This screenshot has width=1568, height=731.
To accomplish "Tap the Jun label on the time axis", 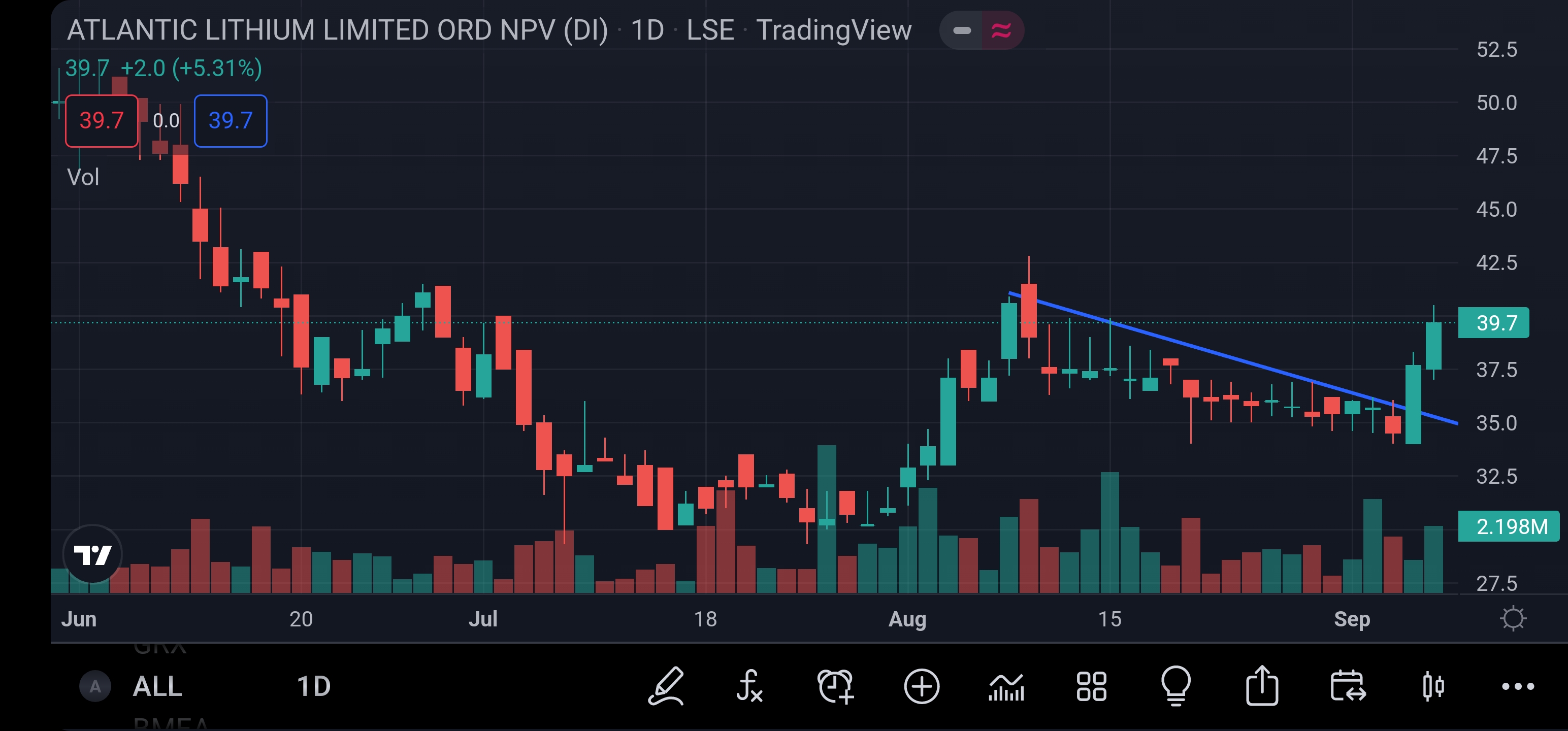I will pyautogui.click(x=79, y=619).
